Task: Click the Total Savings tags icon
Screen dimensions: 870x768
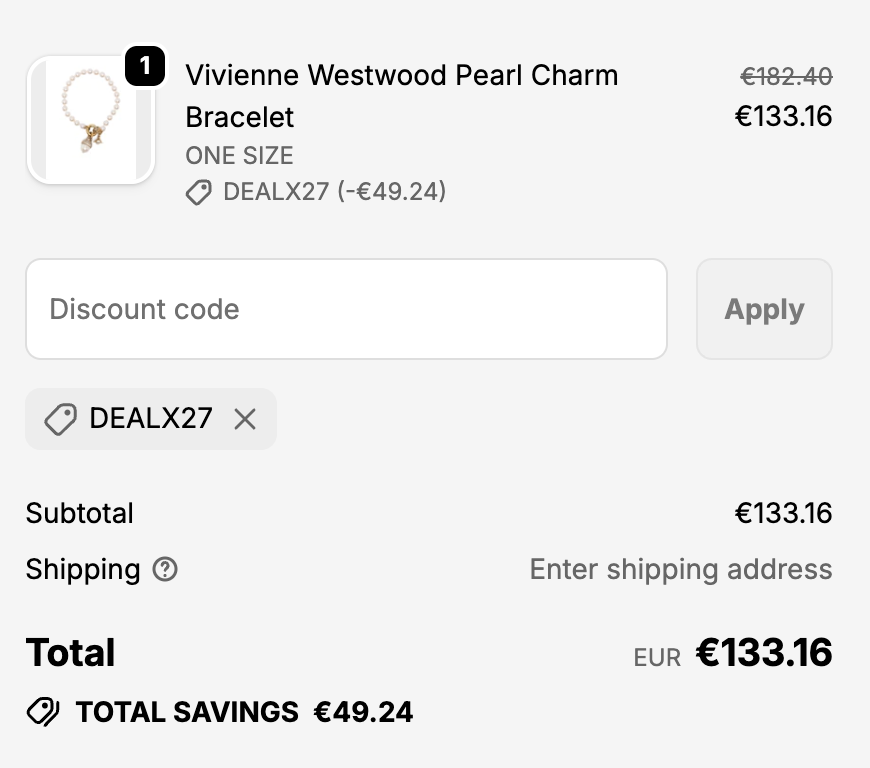Action: 43,712
